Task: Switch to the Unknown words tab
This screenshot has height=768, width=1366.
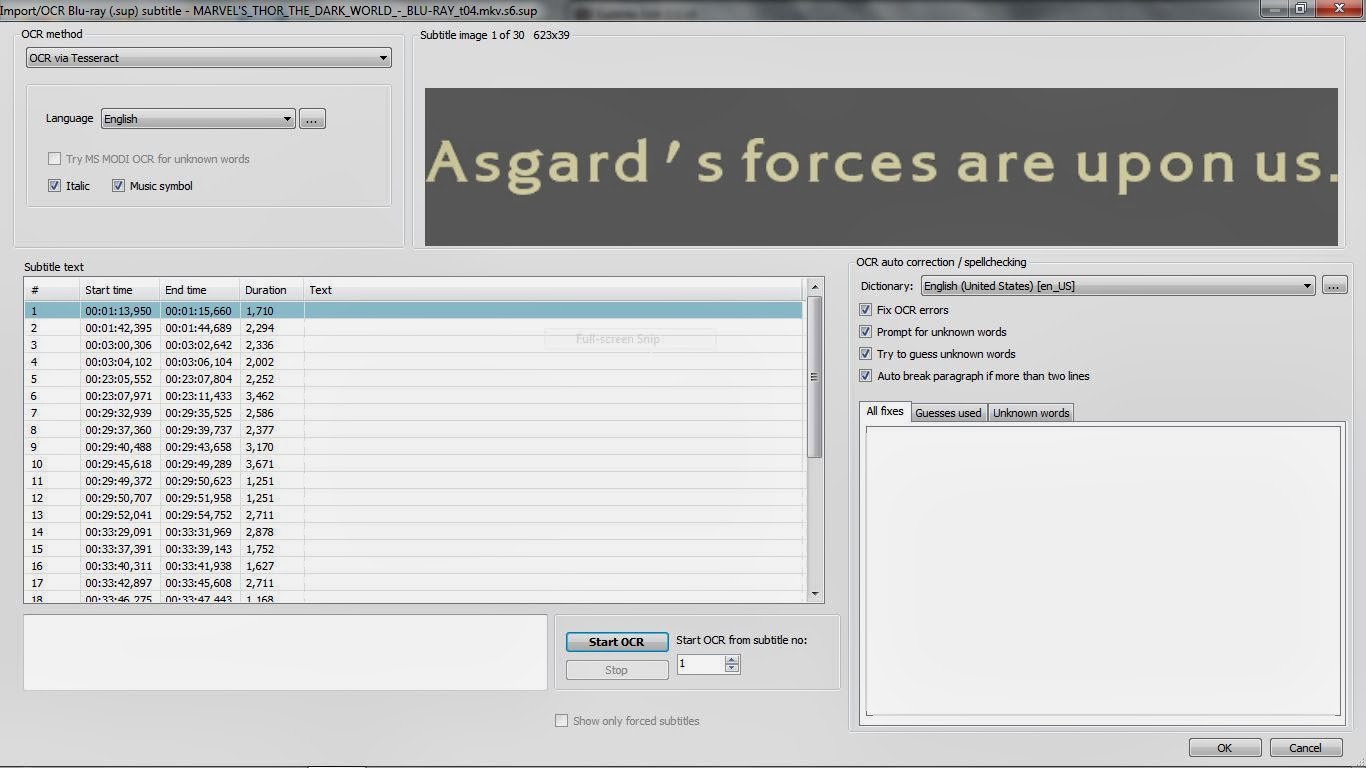Action: point(1031,413)
